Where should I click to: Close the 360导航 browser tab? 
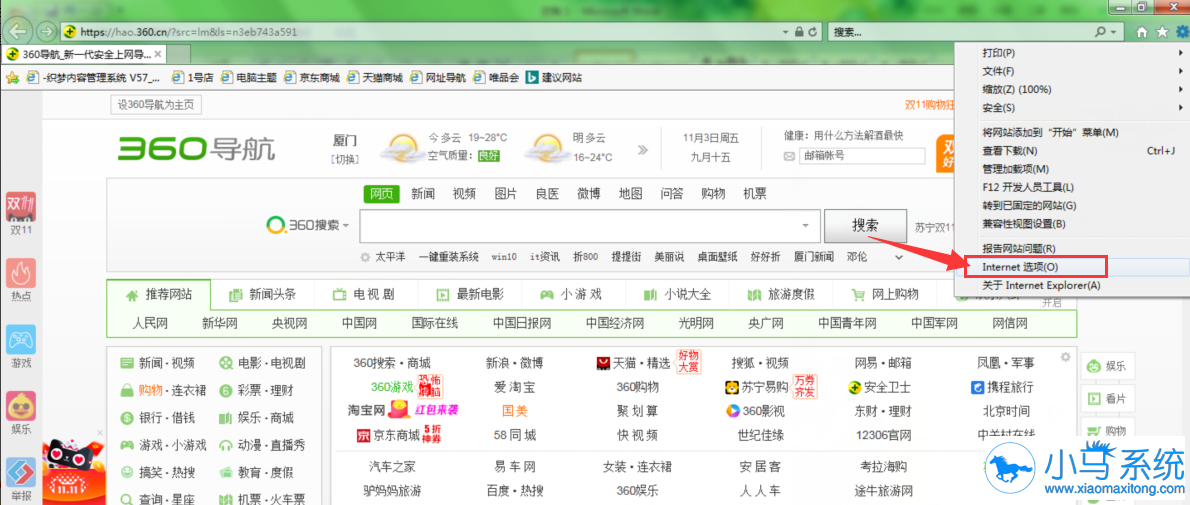point(158,55)
